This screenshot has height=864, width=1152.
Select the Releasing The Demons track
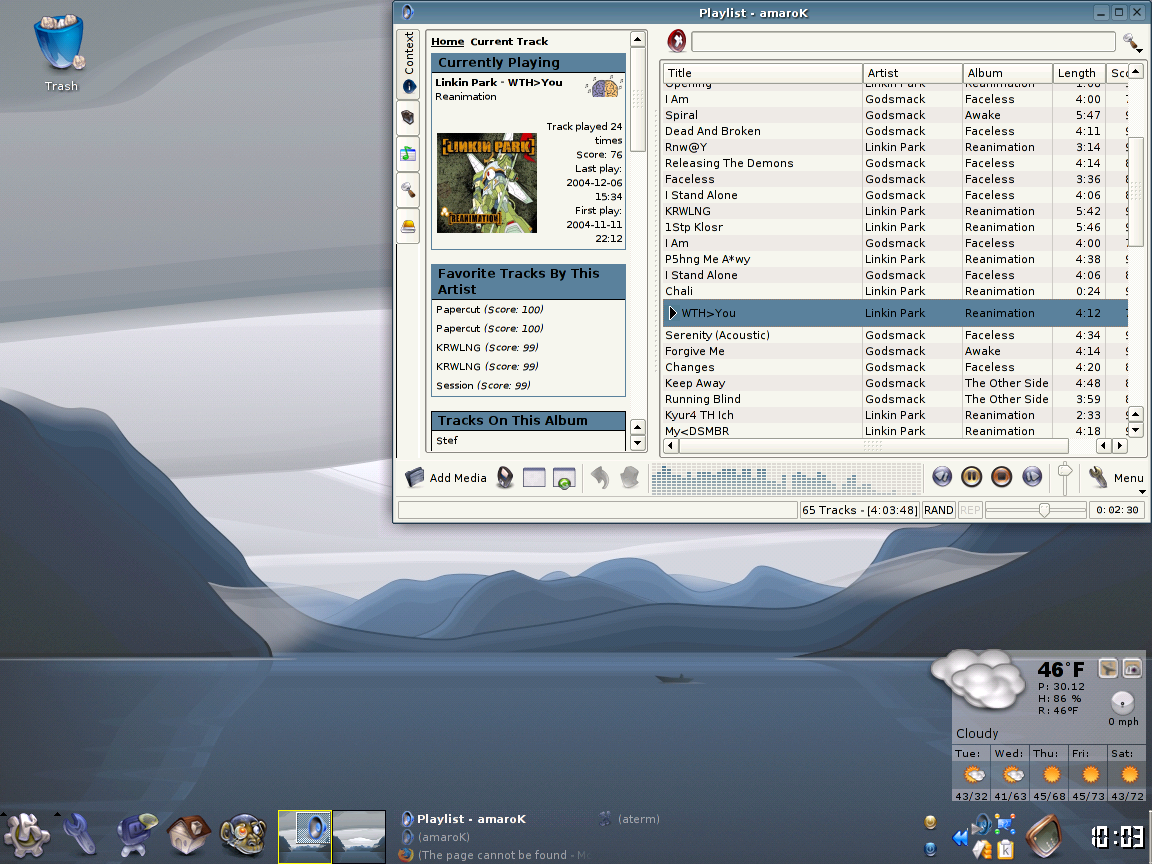(895, 164)
